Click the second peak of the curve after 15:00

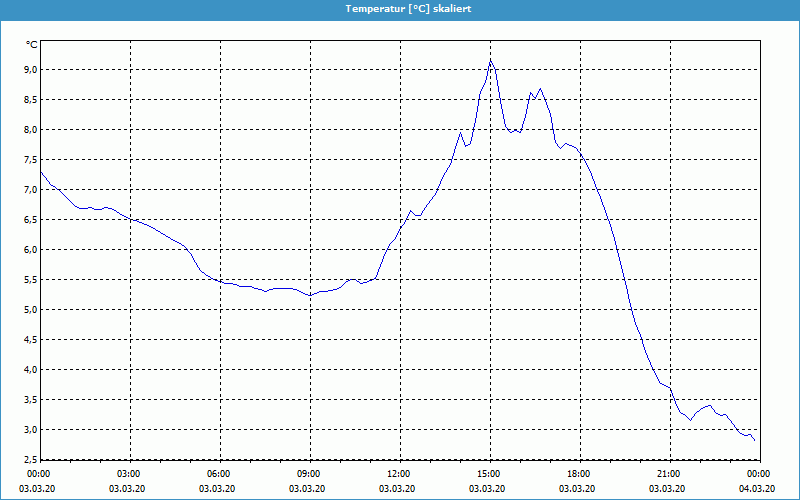tap(541, 89)
